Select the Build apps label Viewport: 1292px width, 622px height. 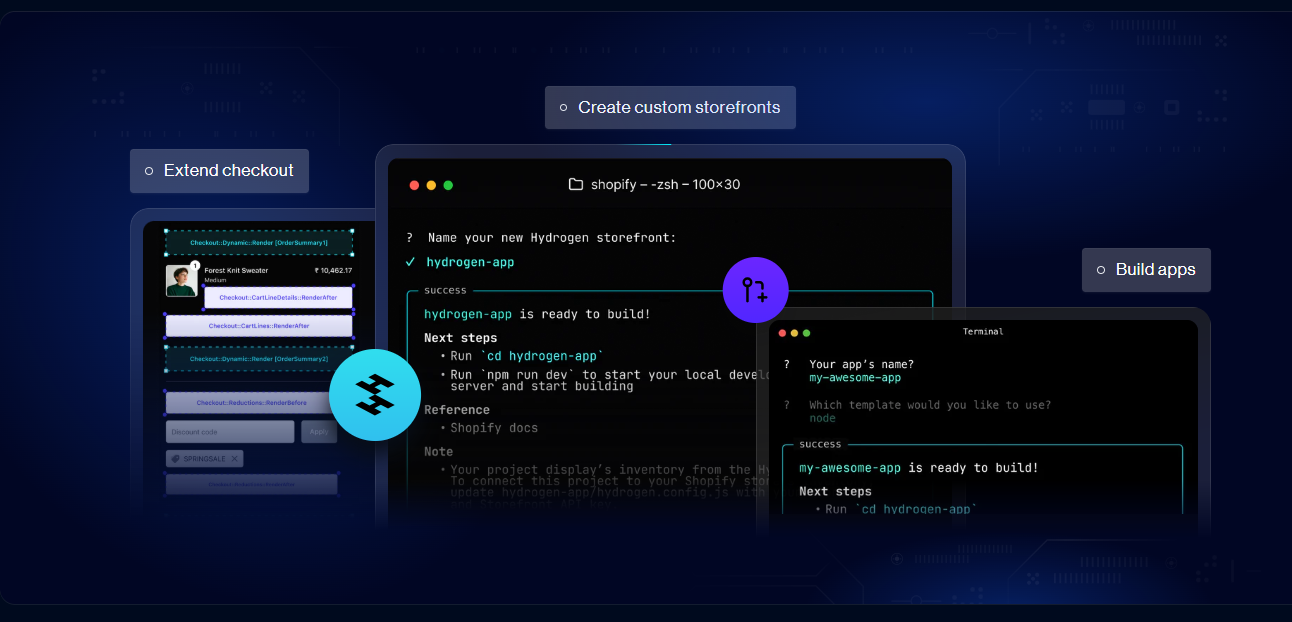(1146, 270)
